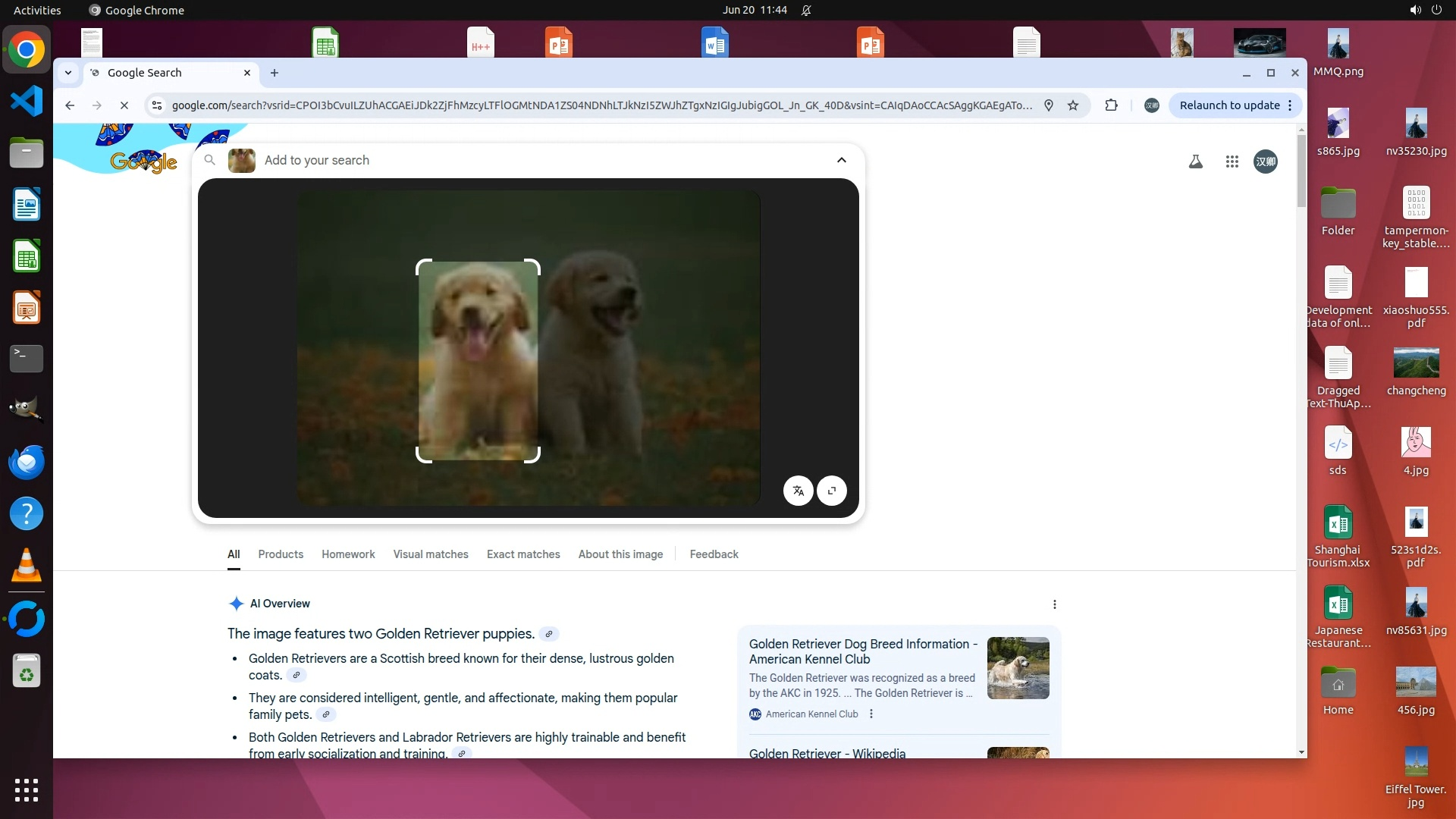
Task: Open Google Search Labs flask icon
Action: [1195, 162]
